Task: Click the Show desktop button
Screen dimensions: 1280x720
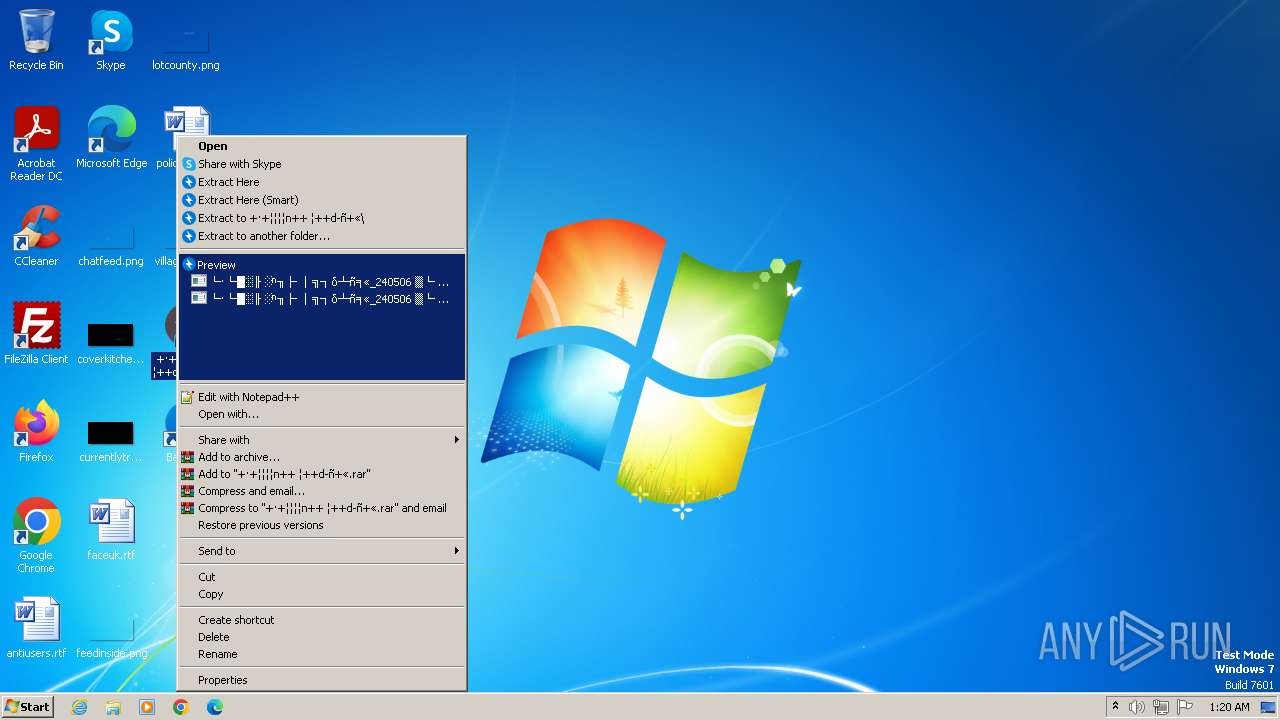Action: (x=1268, y=707)
